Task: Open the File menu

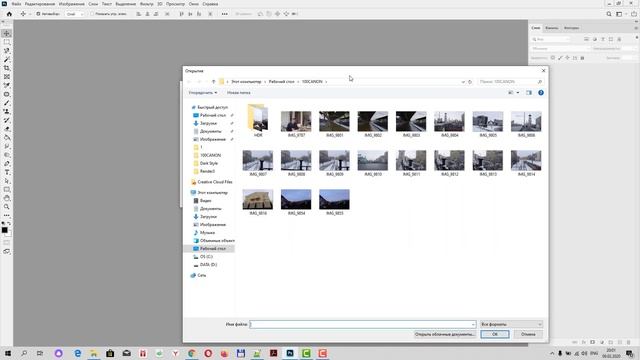Action: (x=16, y=4)
